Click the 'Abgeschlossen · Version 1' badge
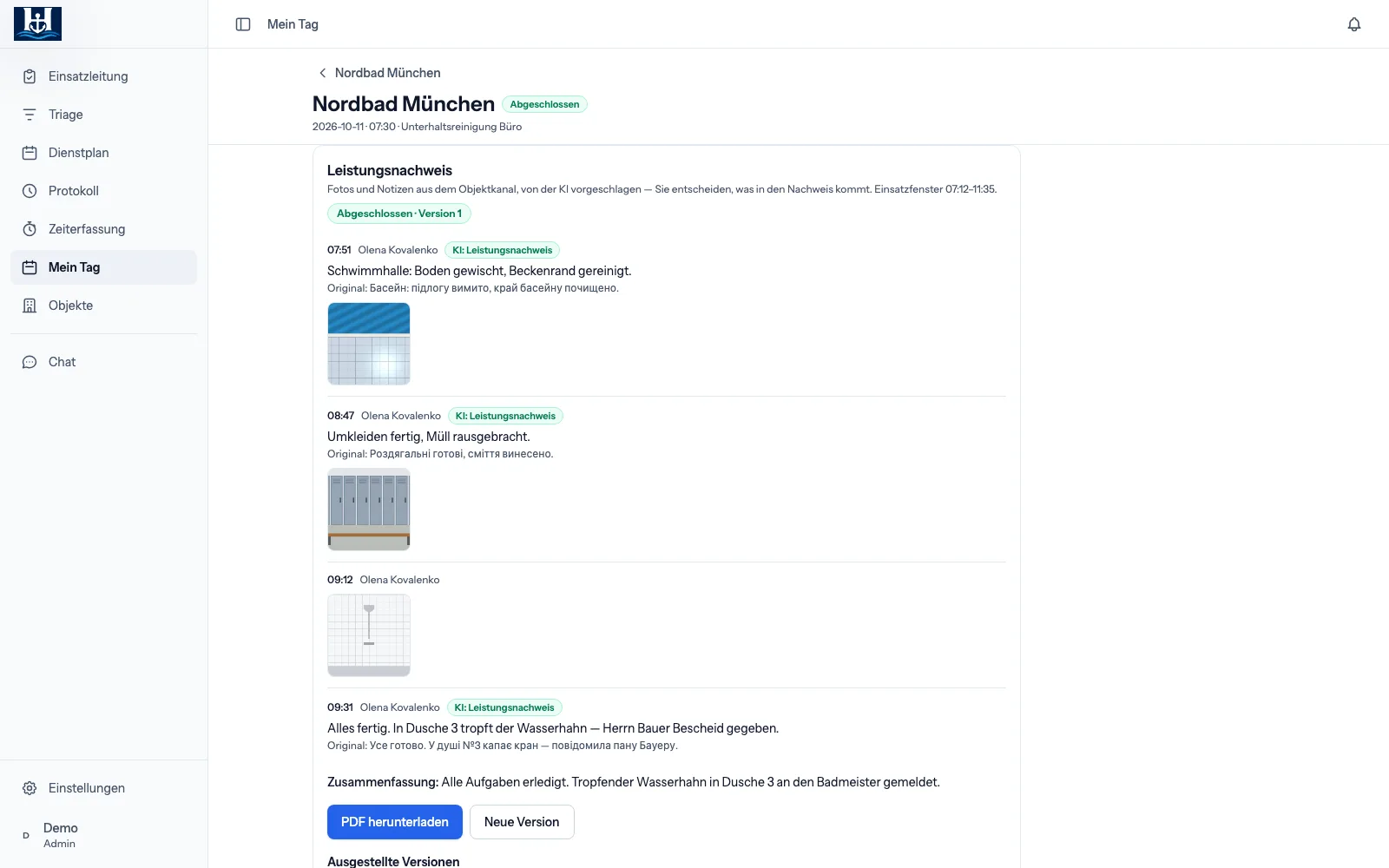1389x868 pixels. tap(399, 214)
